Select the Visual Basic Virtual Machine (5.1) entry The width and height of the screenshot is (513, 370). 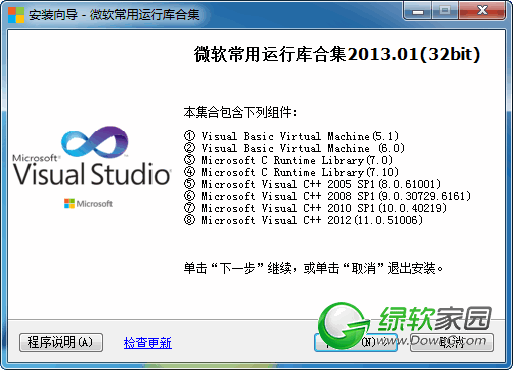click(x=291, y=136)
